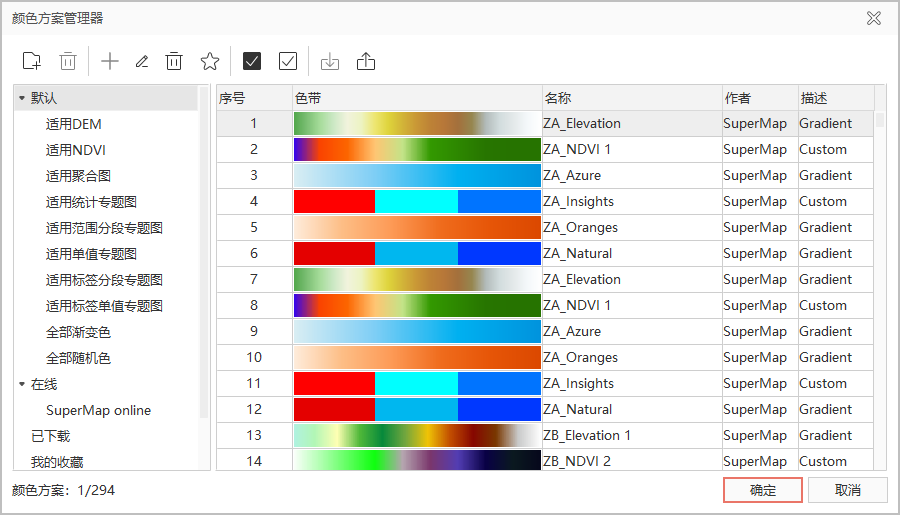
Task: Delete the selected color scheme via the black trash icon
Action: coord(174,61)
